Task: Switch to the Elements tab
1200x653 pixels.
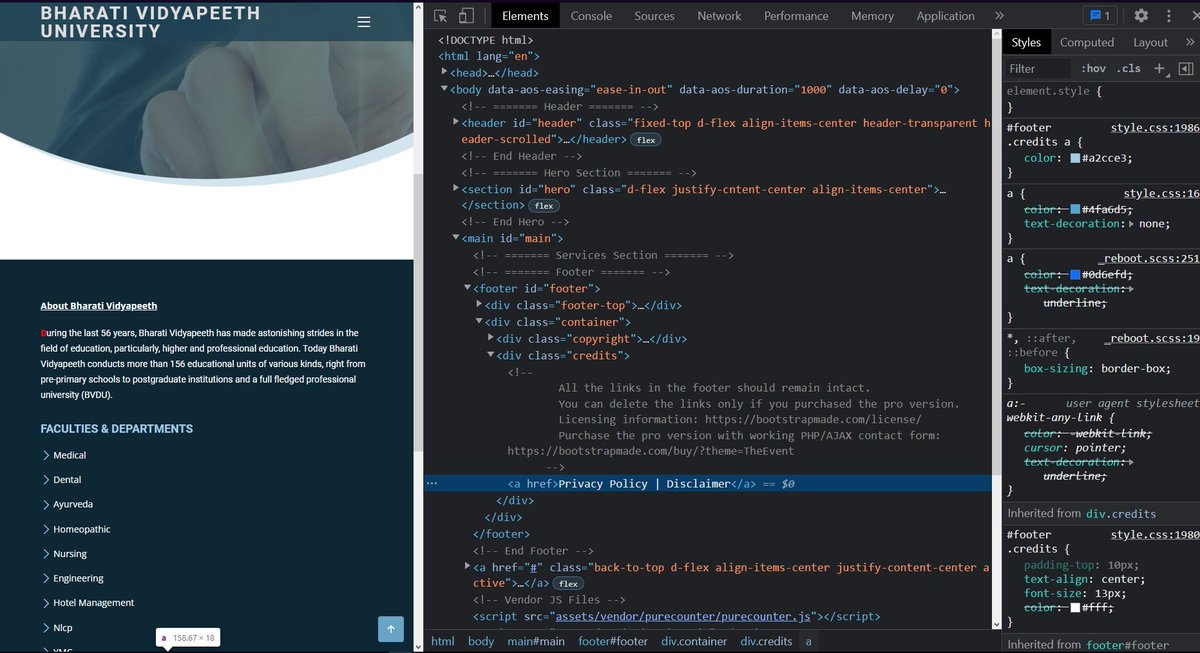Action: tap(525, 16)
